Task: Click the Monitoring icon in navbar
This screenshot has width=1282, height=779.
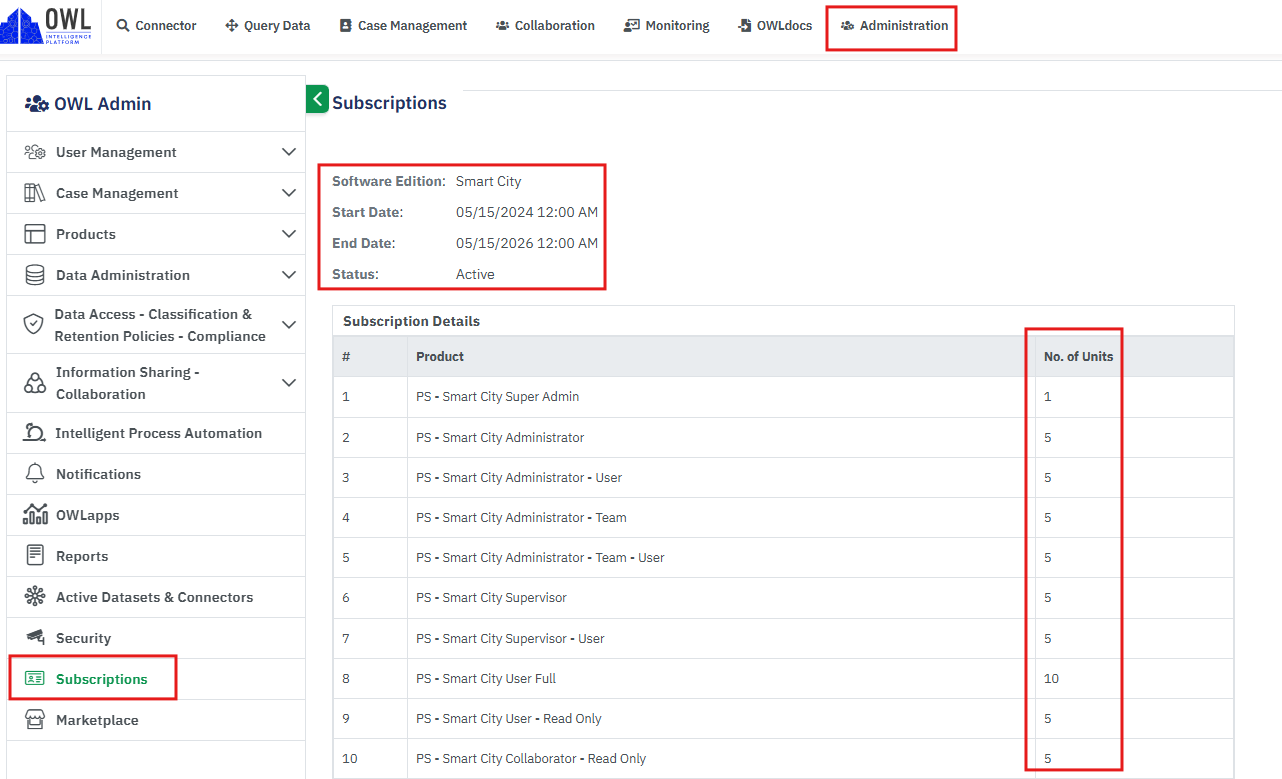Action: [x=632, y=26]
